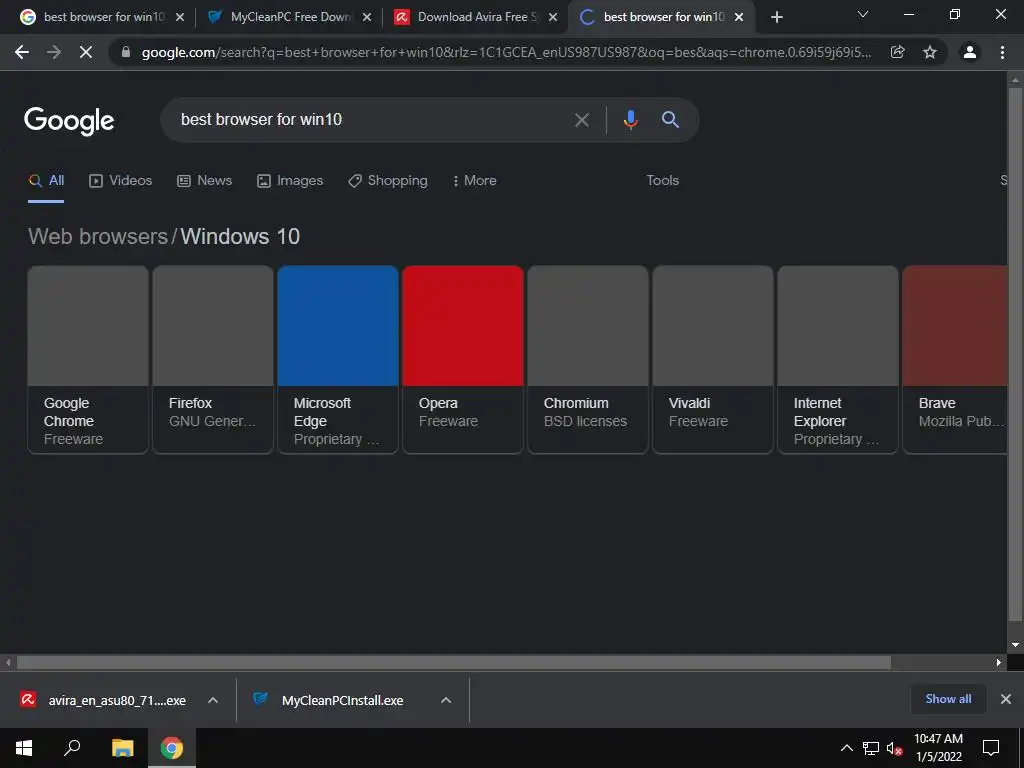Open the Windows notification center
1024x768 pixels.
(991, 748)
